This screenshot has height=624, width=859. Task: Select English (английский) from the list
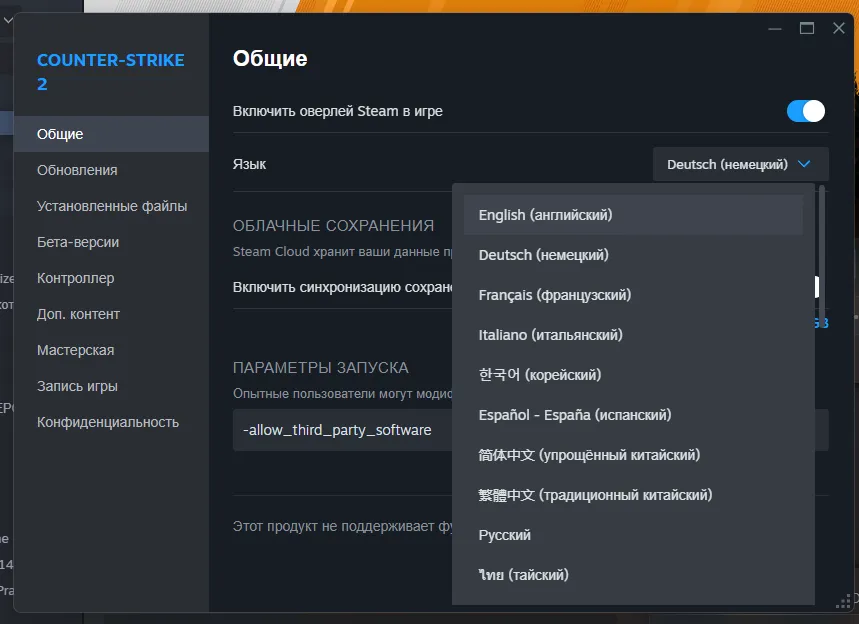[633, 215]
